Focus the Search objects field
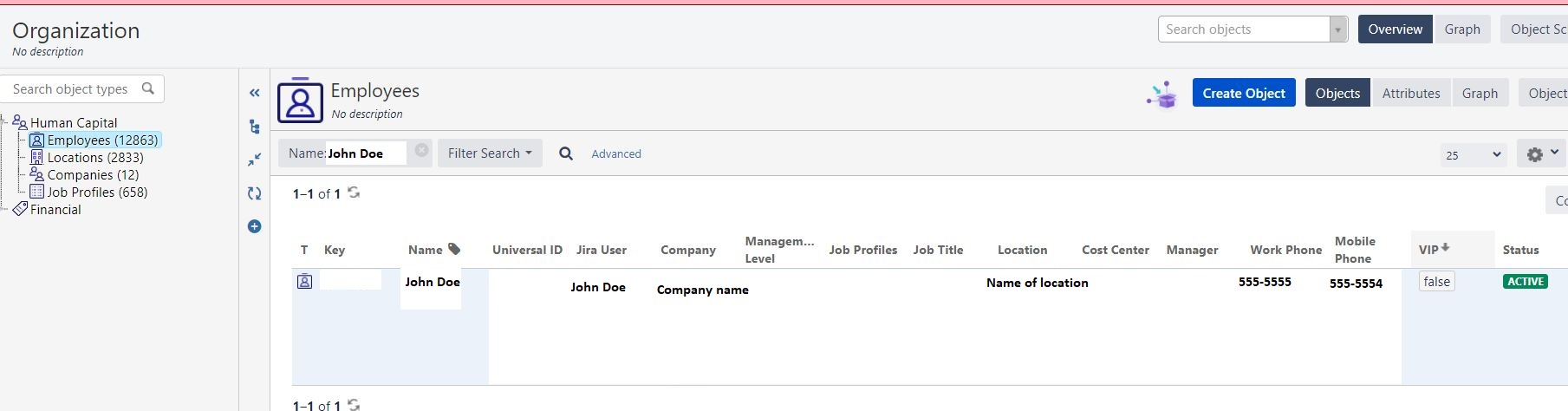 coord(1244,29)
